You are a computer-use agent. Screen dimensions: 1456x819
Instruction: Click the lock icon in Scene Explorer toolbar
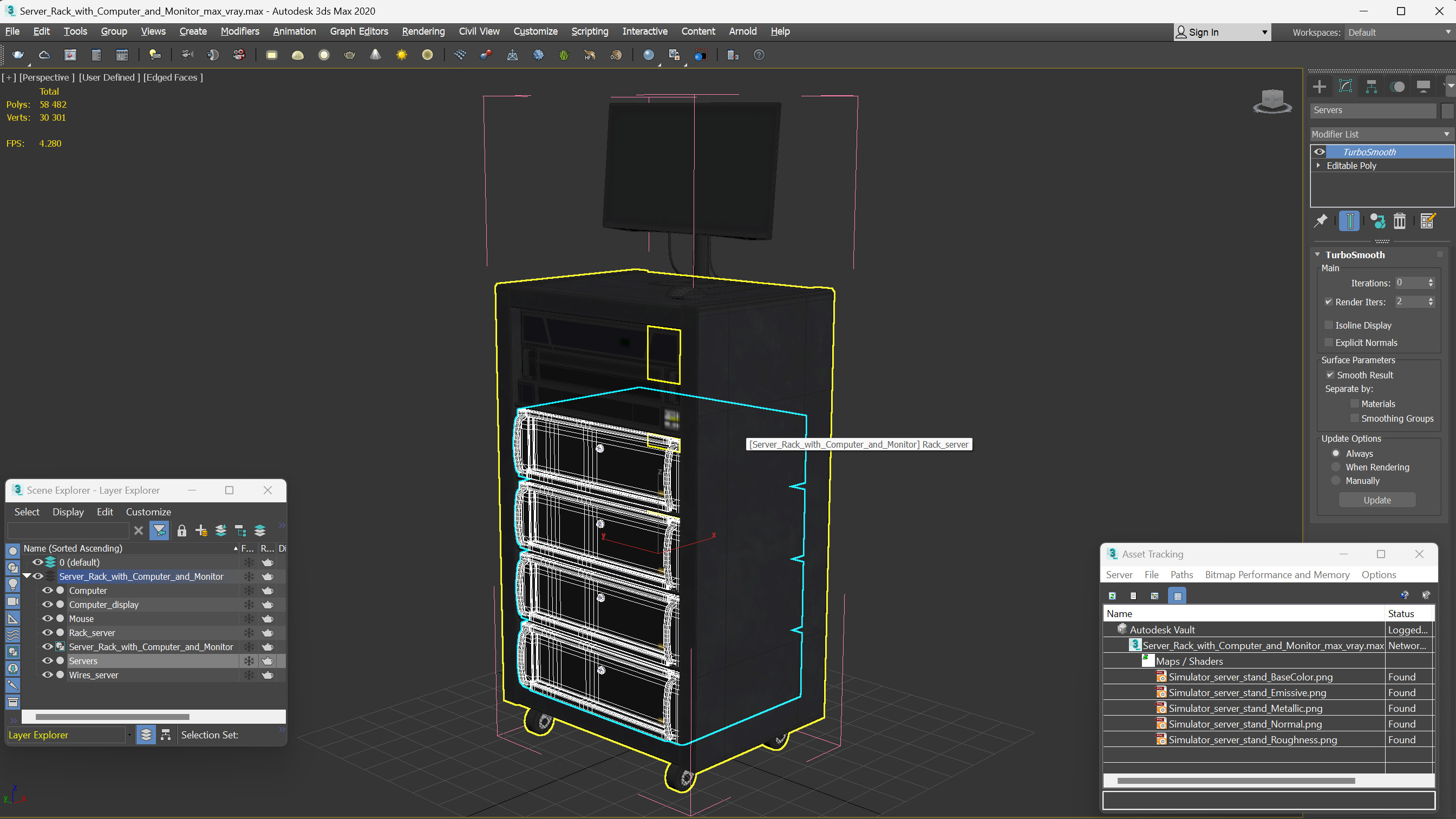point(181,530)
